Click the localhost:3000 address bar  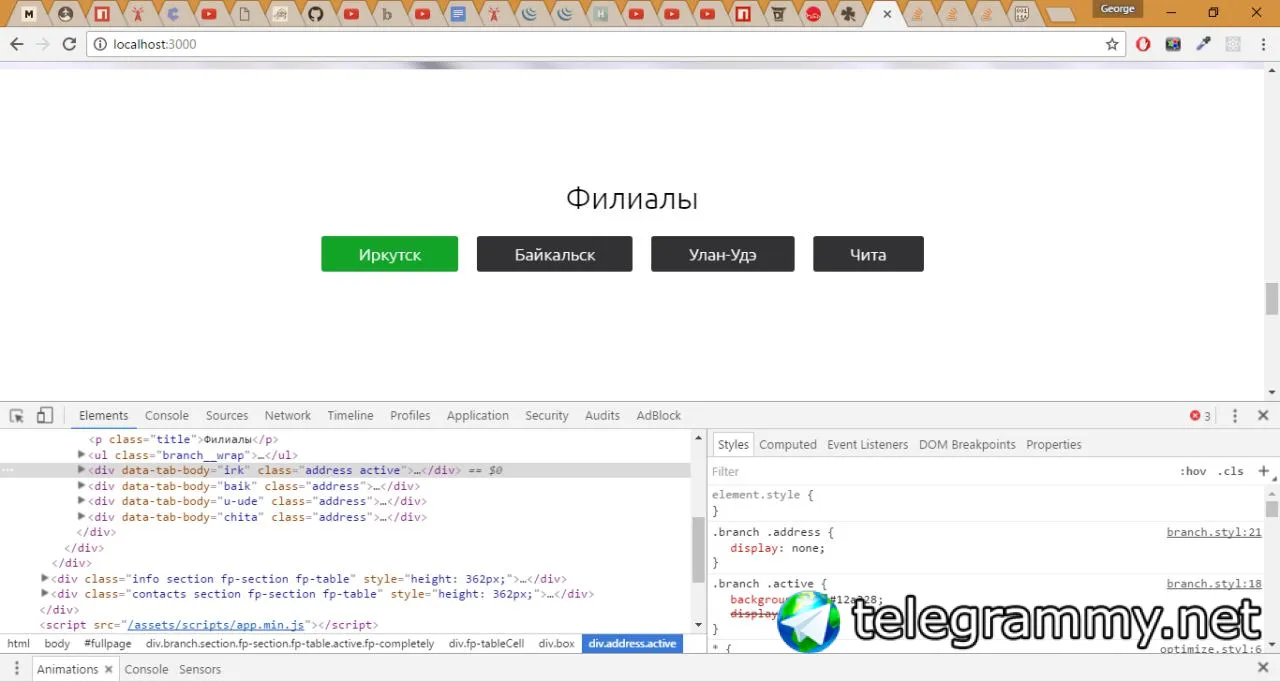click(600, 44)
